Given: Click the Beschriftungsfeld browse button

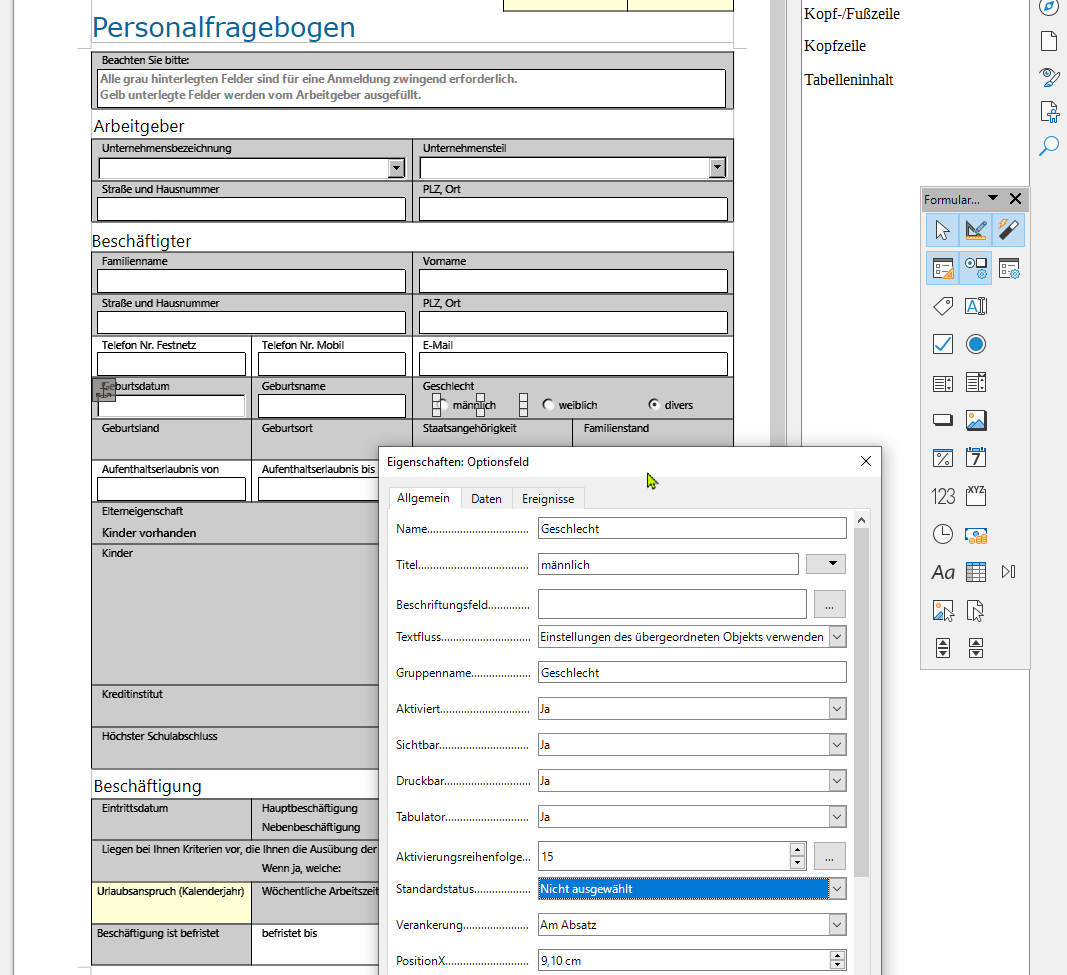Looking at the screenshot, I should point(830,604).
